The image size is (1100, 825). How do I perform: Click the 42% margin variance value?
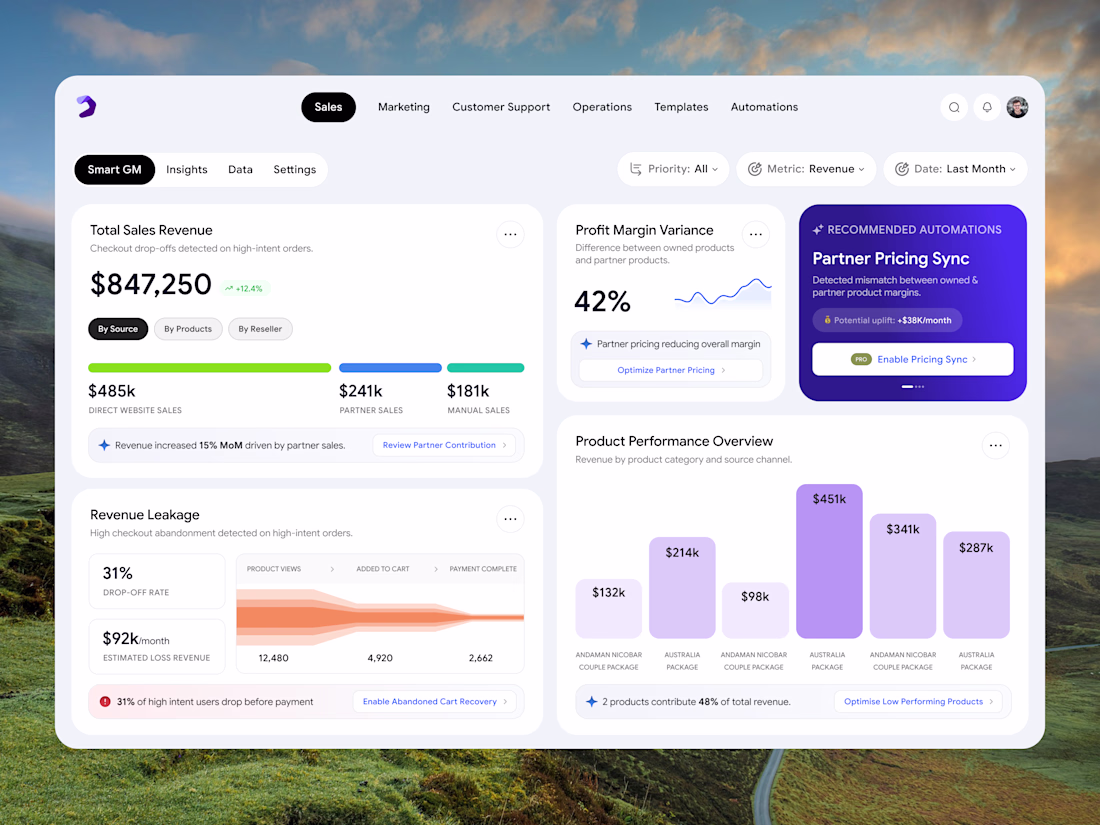[603, 302]
